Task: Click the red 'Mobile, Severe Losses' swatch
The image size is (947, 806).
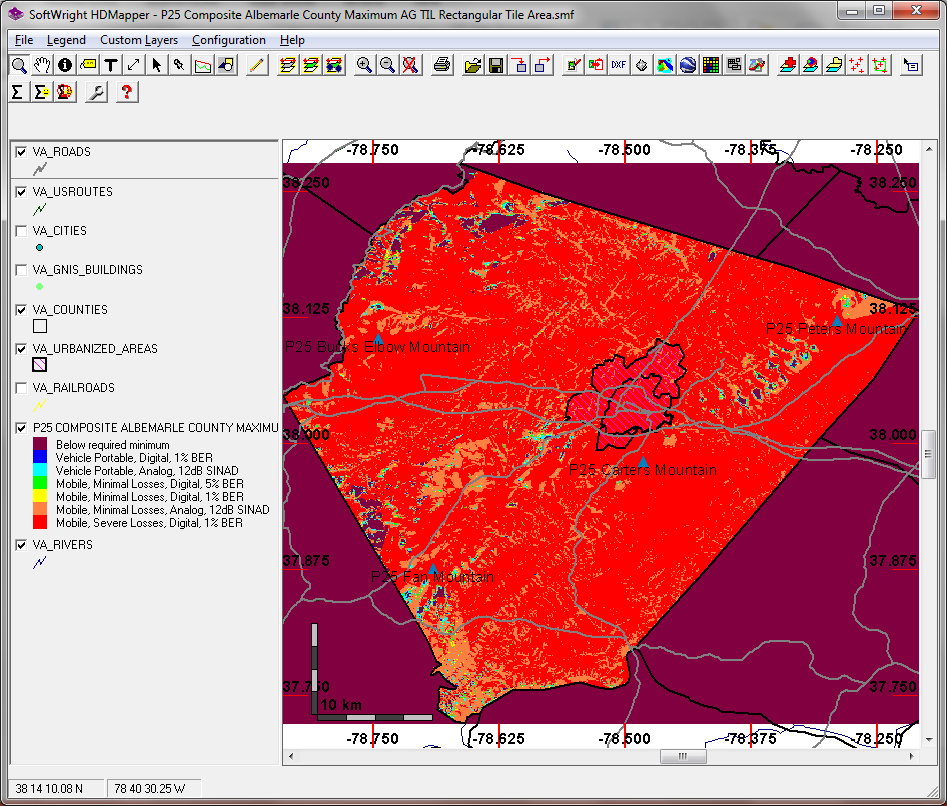Action: pos(40,523)
